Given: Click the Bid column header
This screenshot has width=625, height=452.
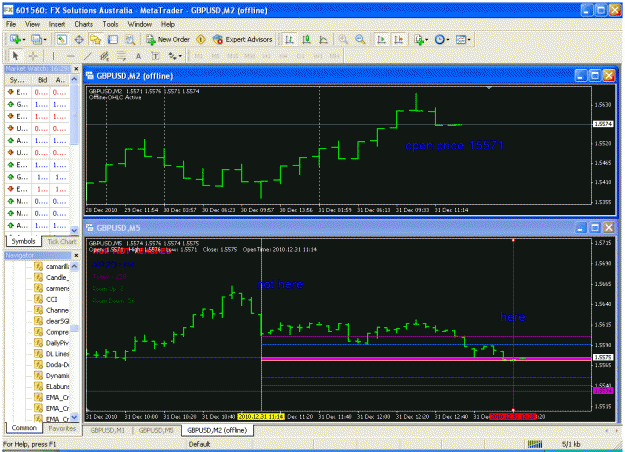Looking at the screenshot, I should point(43,80).
